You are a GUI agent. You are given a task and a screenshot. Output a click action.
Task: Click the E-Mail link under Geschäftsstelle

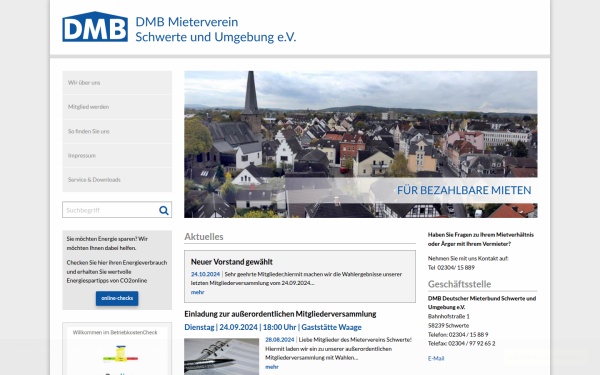(436, 358)
